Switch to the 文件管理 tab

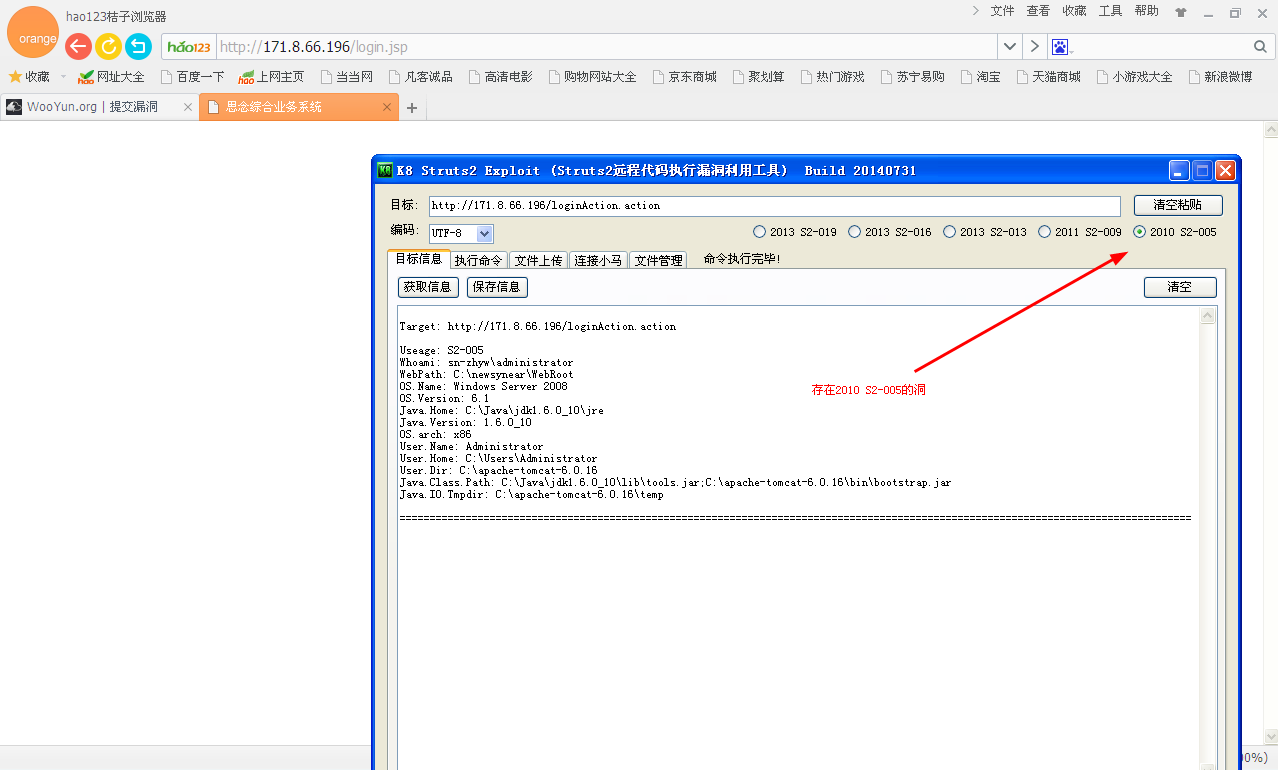pyautogui.click(x=658, y=260)
